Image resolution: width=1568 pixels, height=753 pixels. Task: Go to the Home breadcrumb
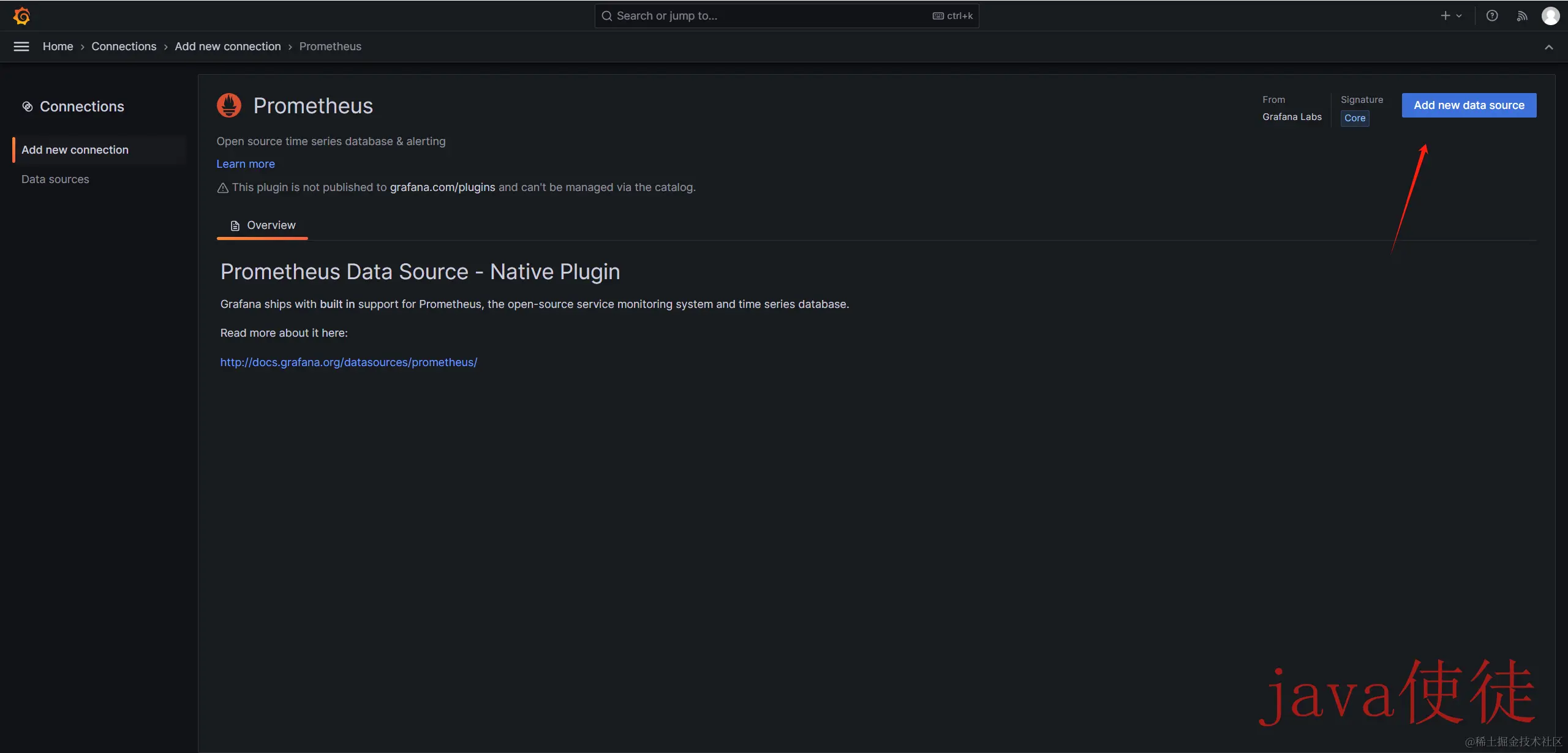58,47
